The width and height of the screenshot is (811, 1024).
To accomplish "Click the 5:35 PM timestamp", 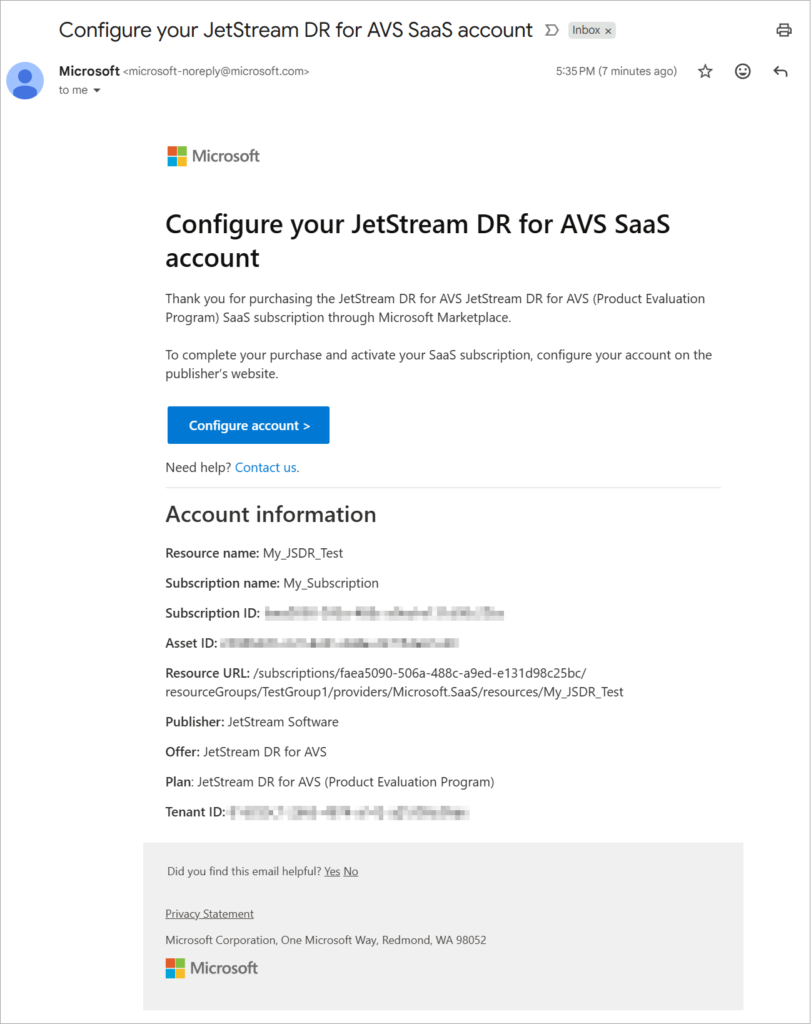I will coord(616,71).
